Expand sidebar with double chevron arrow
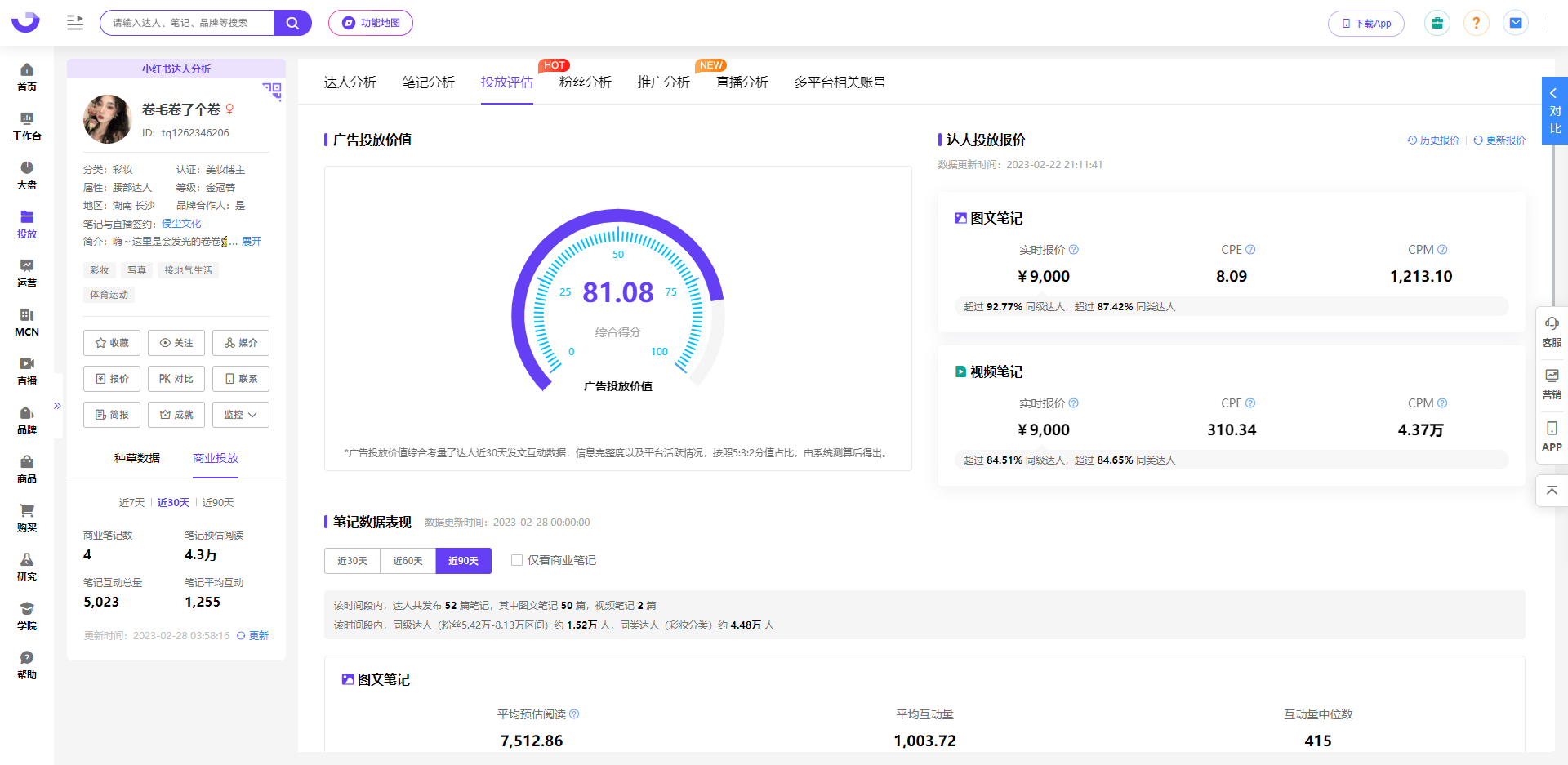 (57, 406)
